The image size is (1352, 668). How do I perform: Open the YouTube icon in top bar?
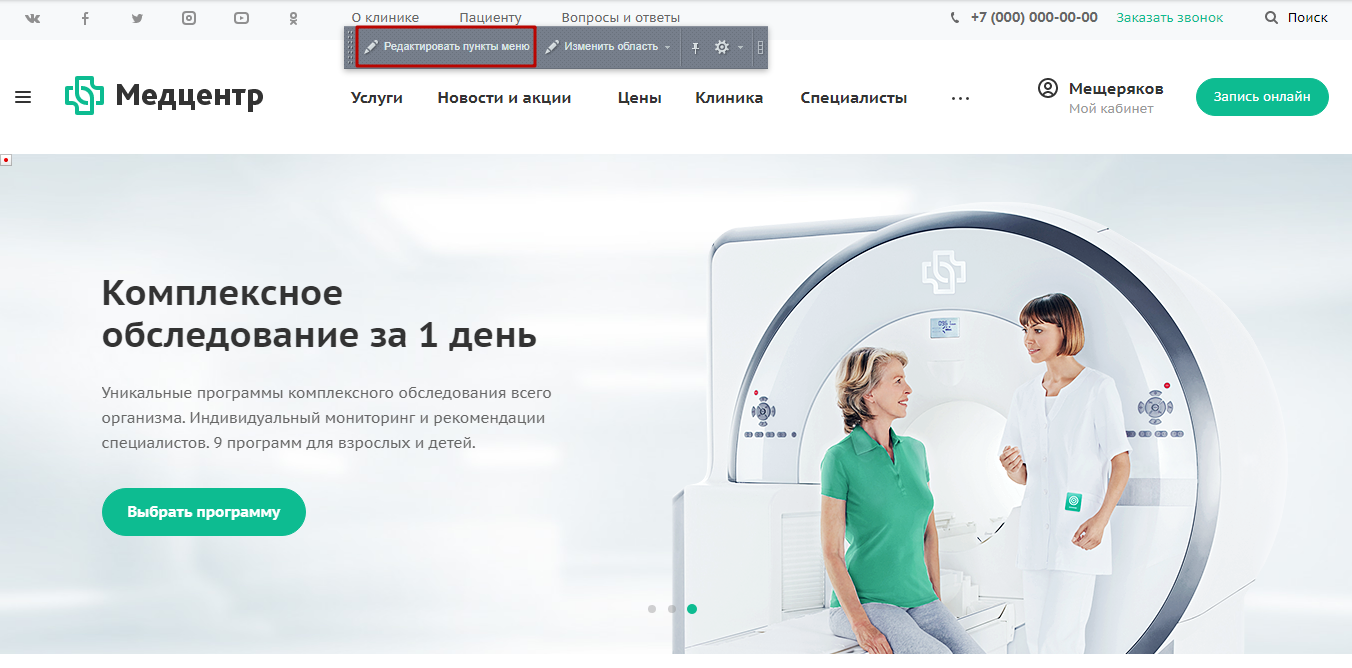point(241,18)
